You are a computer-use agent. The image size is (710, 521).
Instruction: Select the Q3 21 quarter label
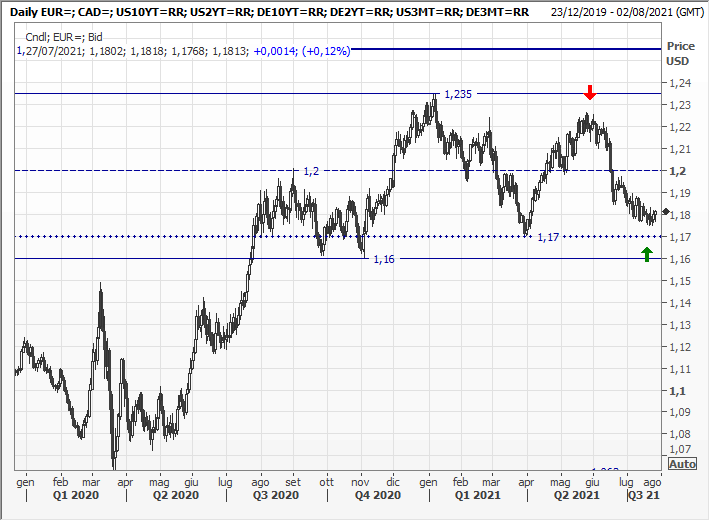click(x=644, y=495)
